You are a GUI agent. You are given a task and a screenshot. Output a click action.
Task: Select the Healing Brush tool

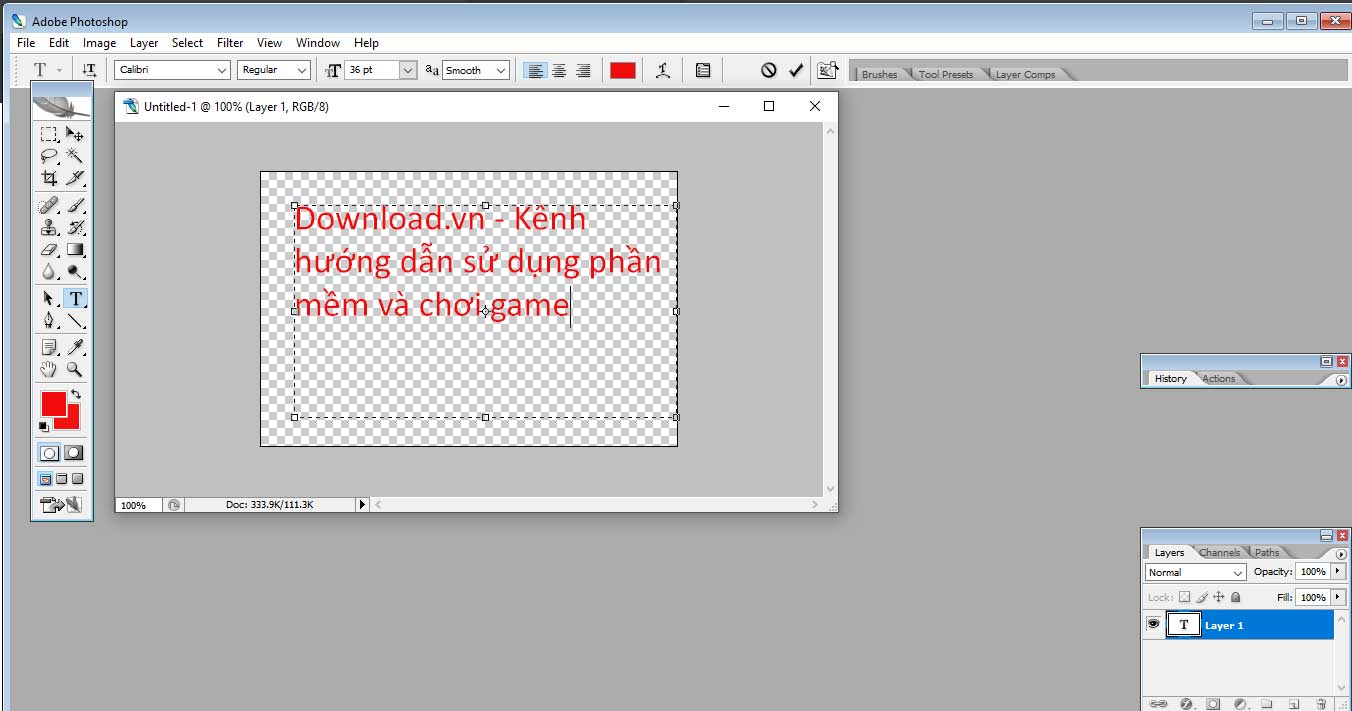point(48,206)
